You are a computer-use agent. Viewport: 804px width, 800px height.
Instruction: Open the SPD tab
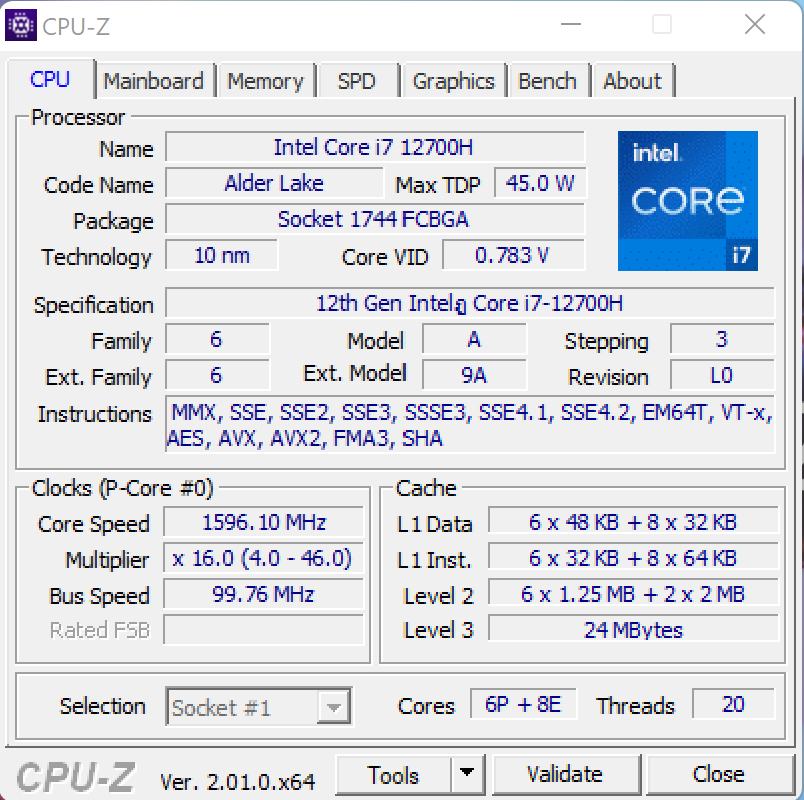pyautogui.click(x=357, y=81)
